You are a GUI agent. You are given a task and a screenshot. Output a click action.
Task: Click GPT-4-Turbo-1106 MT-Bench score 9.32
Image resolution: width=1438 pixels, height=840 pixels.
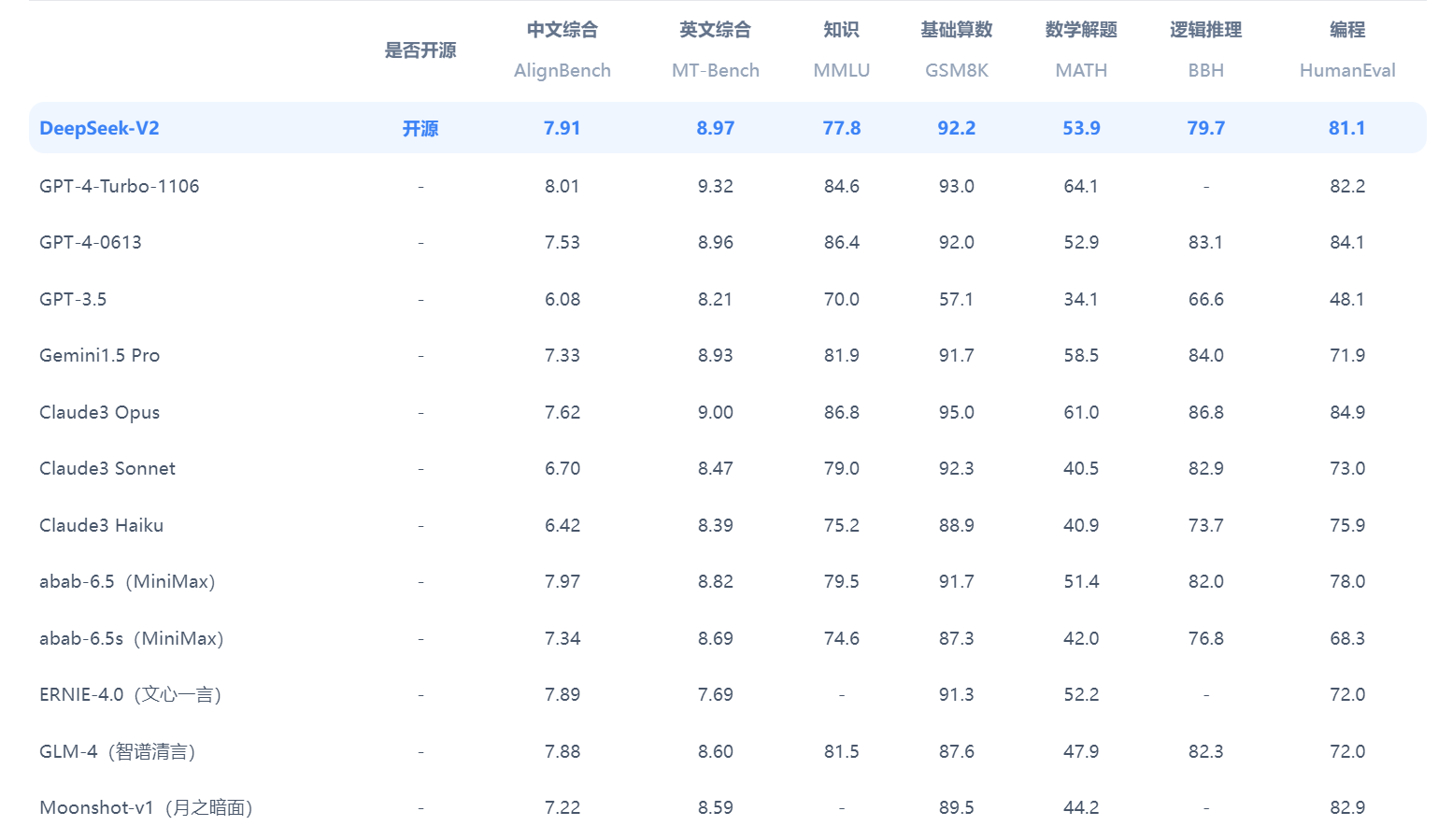(716, 186)
